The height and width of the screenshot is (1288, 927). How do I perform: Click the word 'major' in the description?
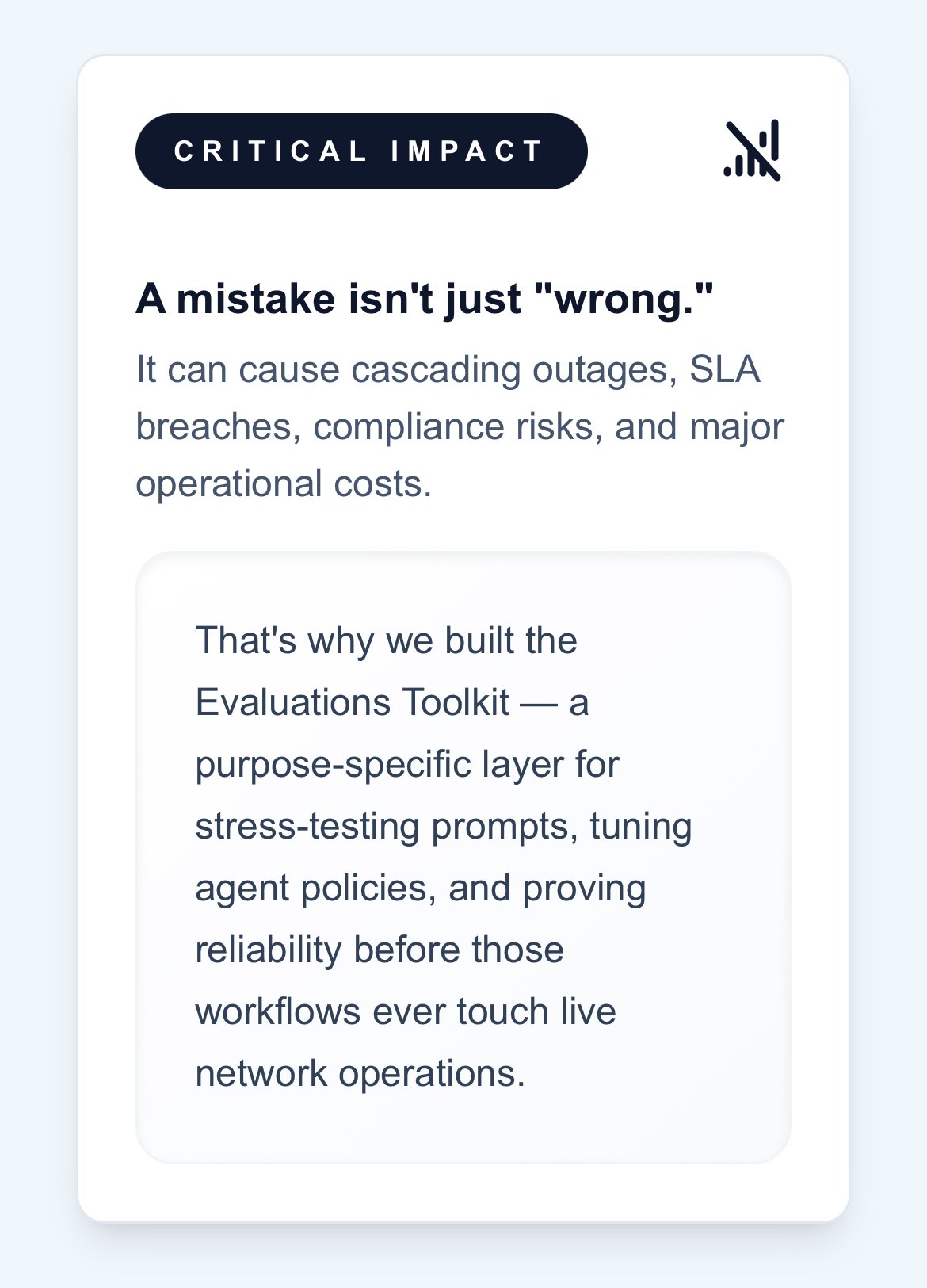click(x=737, y=426)
